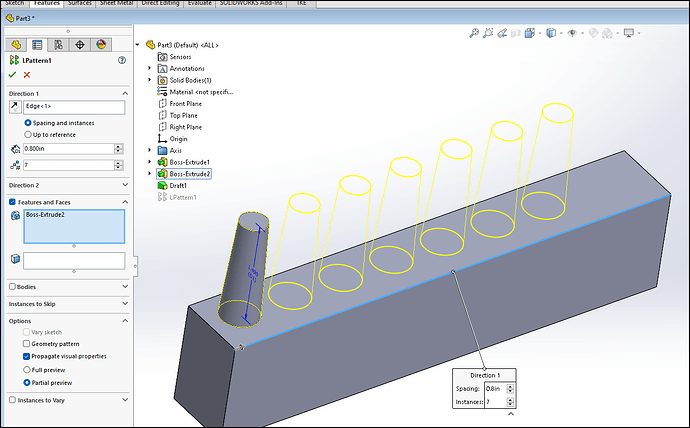
Task: Open the Evaluate ribbon tab
Action: 200,4
